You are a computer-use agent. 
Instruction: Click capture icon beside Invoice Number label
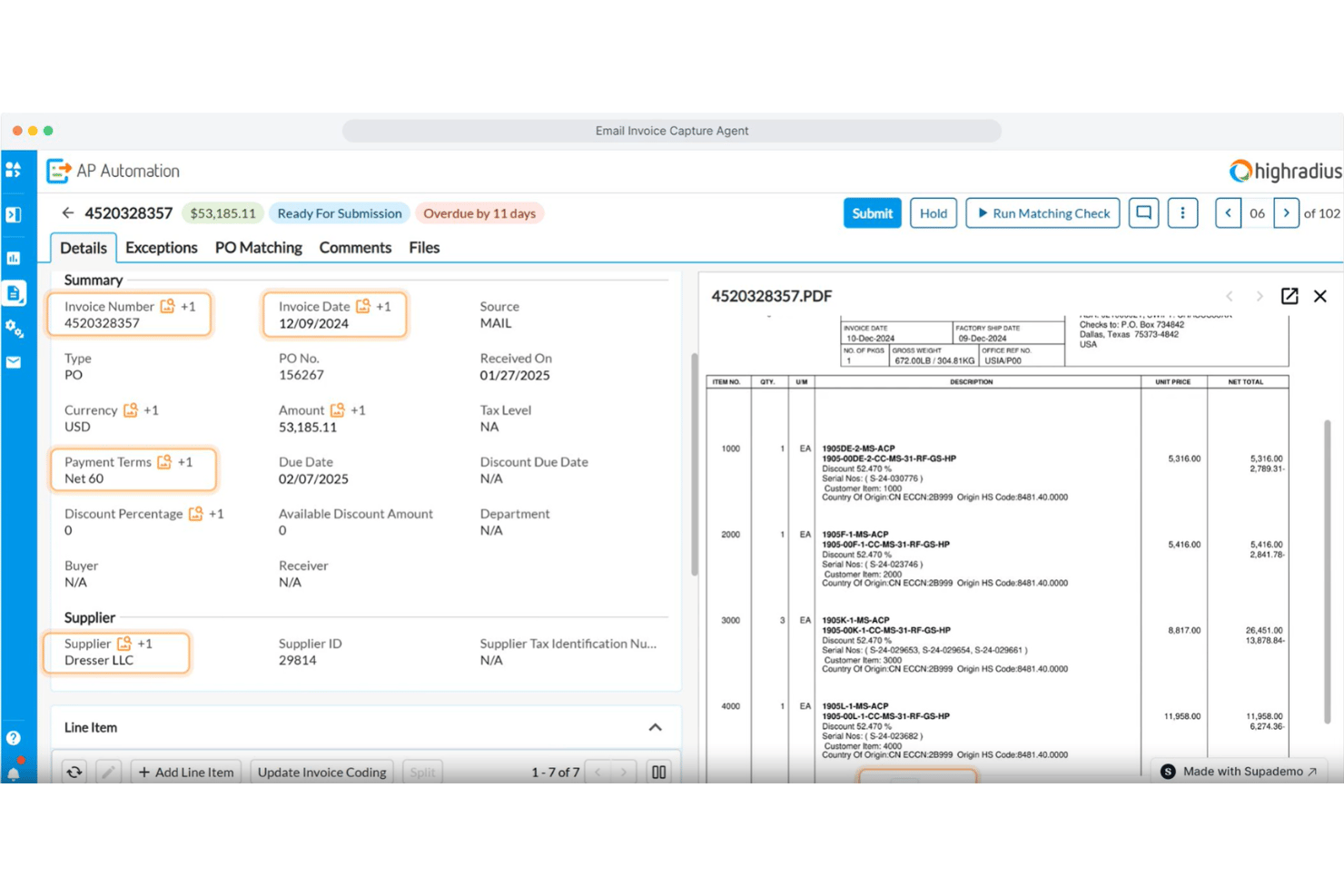point(167,307)
